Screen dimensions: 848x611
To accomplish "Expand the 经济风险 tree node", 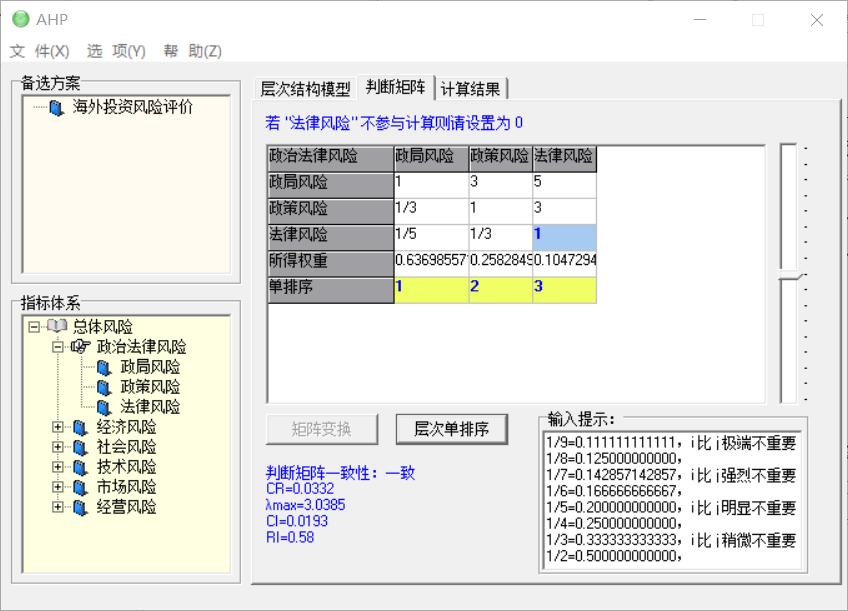I will pyautogui.click(x=58, y=427).
